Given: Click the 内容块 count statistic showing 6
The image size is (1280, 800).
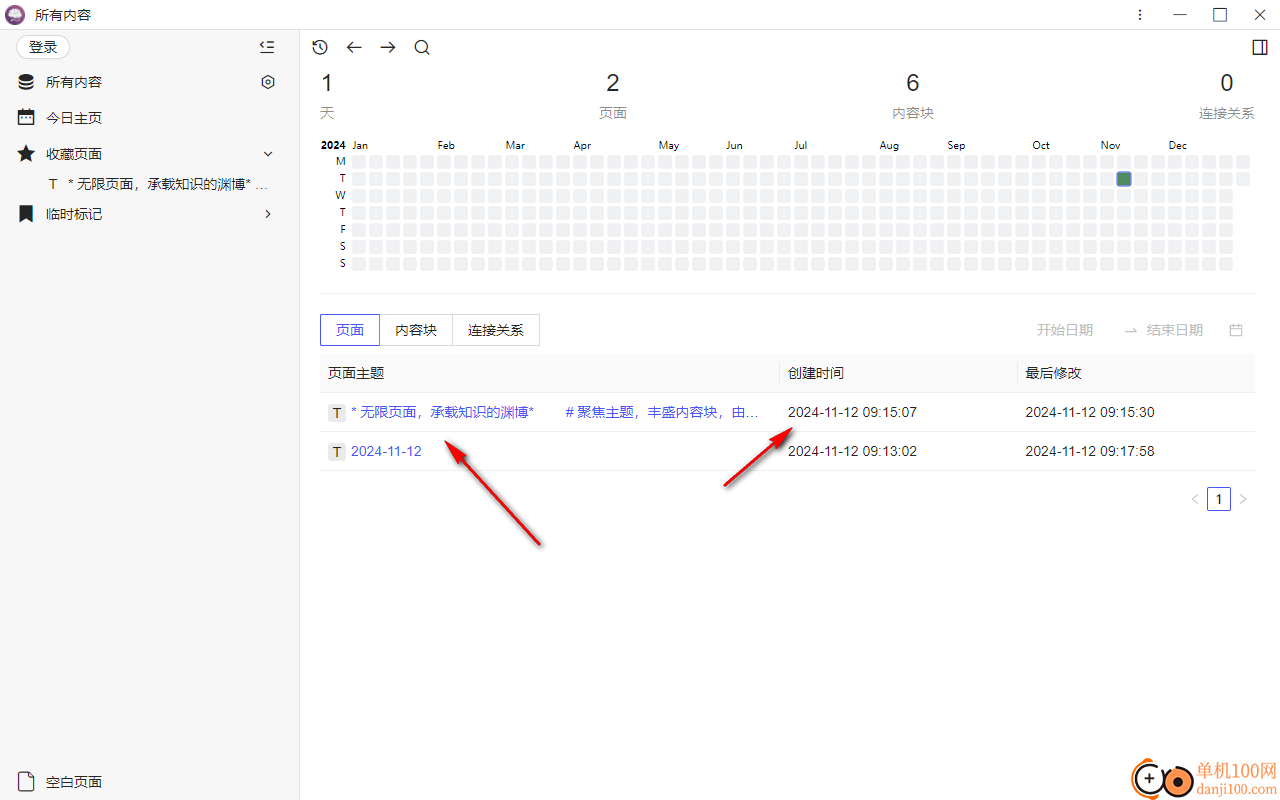Looking at the screenshot, I should pyautogui.click(x=913, y=96).
